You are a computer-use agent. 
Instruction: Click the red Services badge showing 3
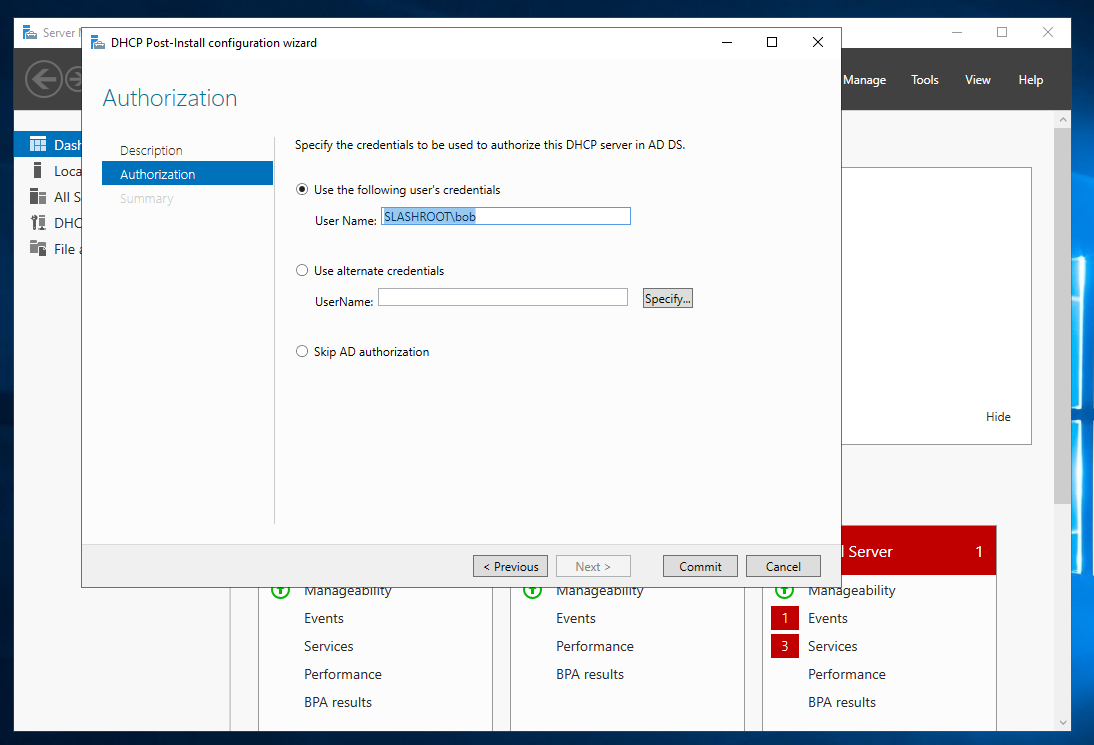tap(785, 646)
